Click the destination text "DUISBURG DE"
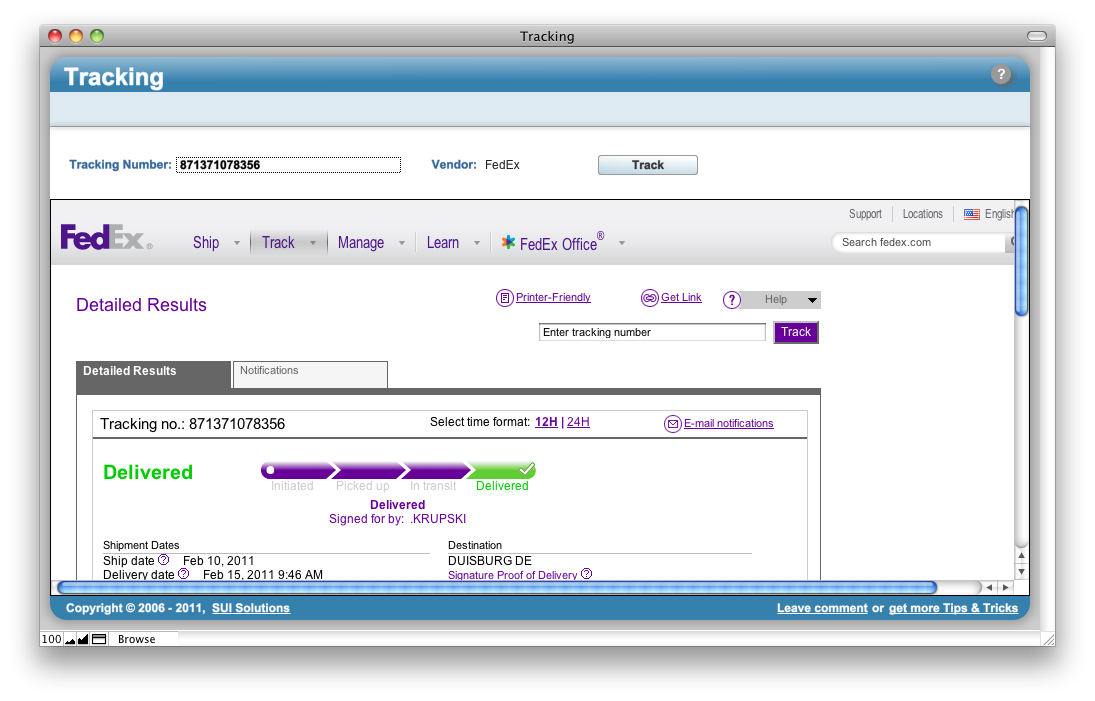This screenshot has width=1095, height=701. 490,561
